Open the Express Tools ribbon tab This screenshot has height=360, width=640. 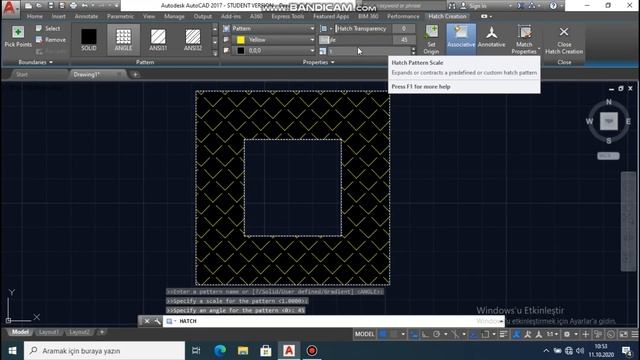(x=288, y=16)
